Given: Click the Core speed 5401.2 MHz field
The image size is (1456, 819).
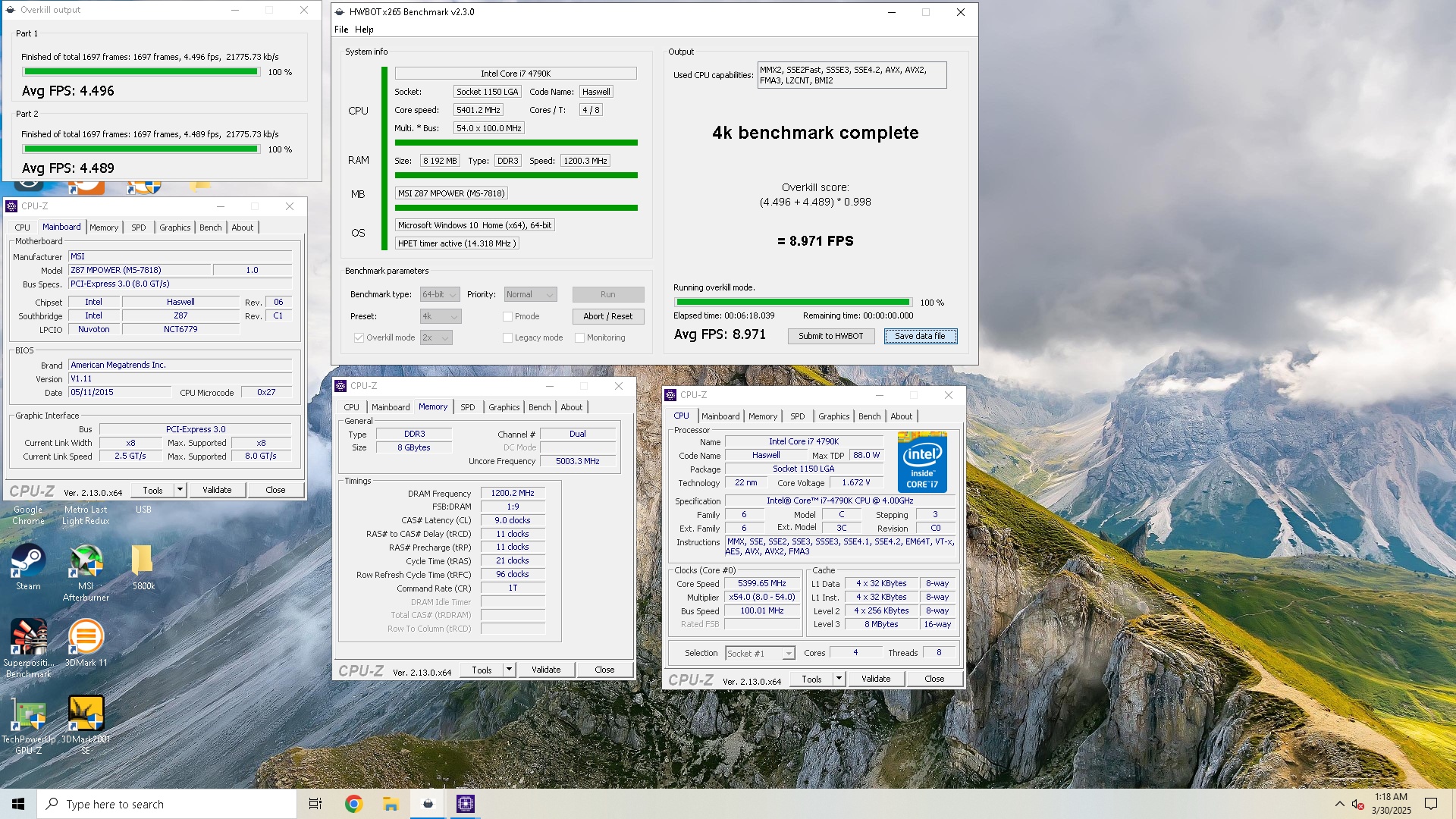Looking at the screenshot, I should (479, 110).
